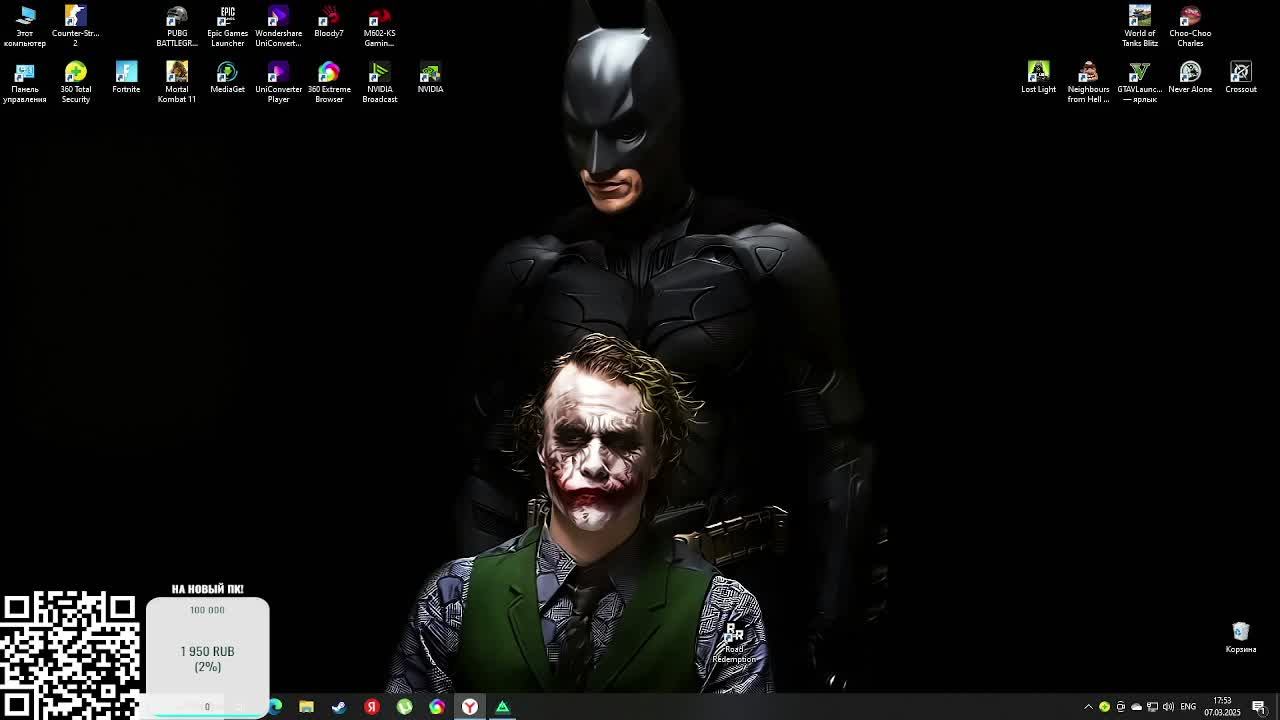Open Microsoft Edge in the taskbar
This screenshot has width=1280, height=720.
(275, 707)
